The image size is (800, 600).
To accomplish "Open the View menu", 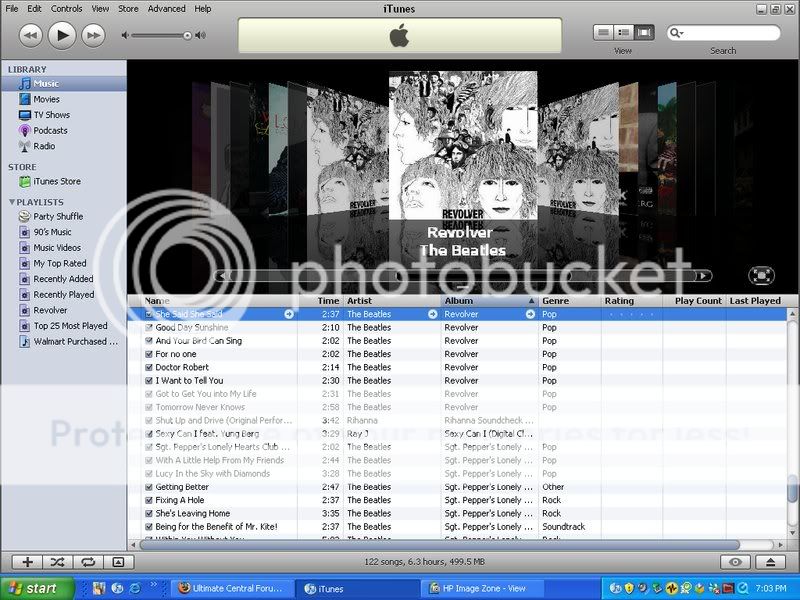I will click(x=100, y=9).
